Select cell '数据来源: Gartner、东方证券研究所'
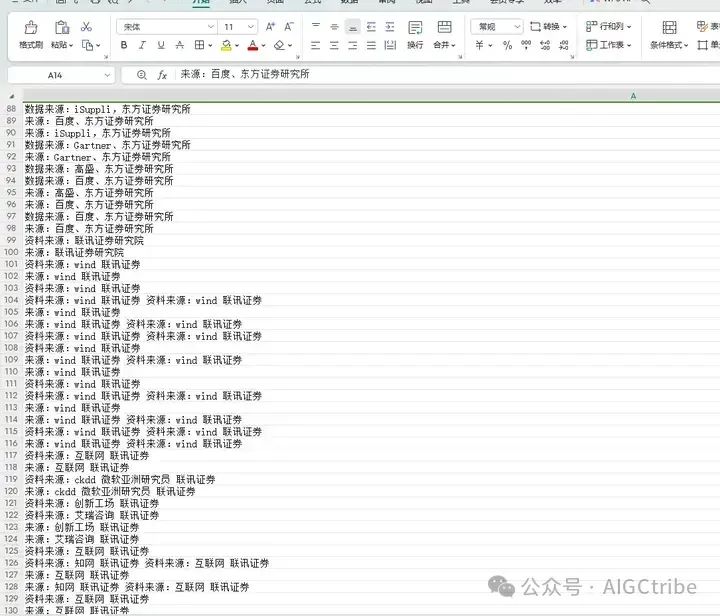The height and width of the screenshot is (616, 720). [x=371, y=145]
